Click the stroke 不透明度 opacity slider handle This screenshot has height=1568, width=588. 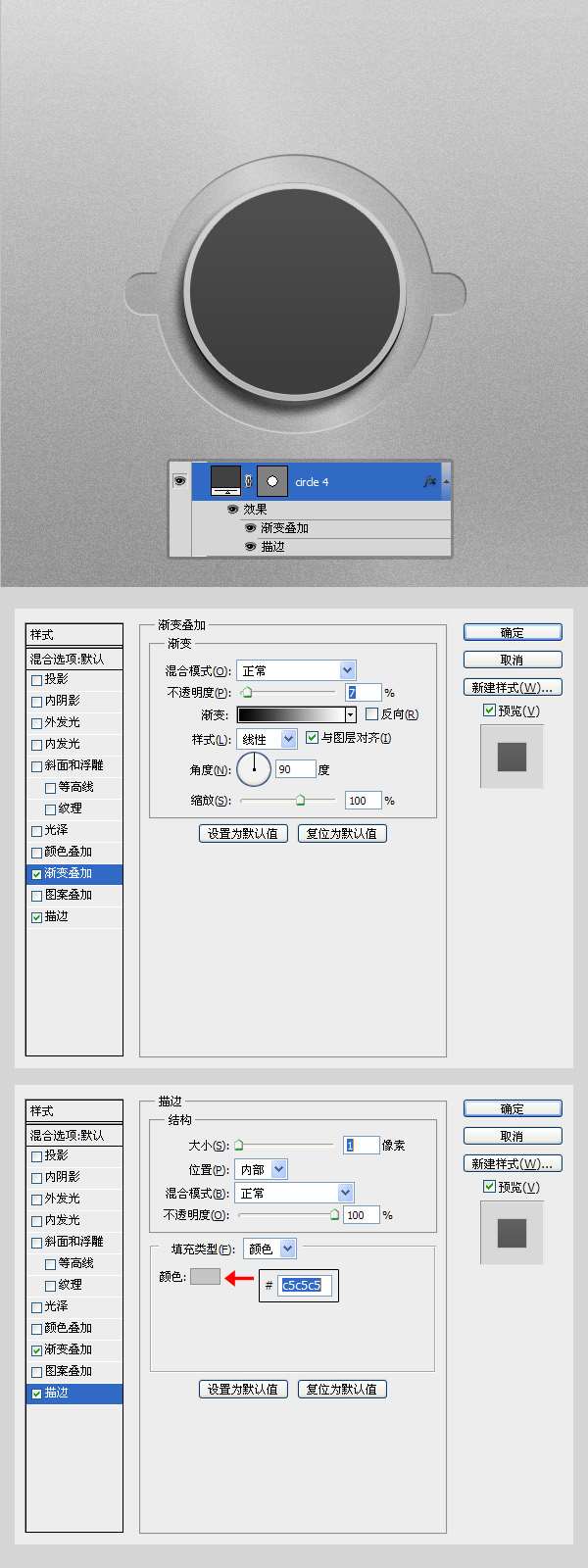(x=334, y=1214)
